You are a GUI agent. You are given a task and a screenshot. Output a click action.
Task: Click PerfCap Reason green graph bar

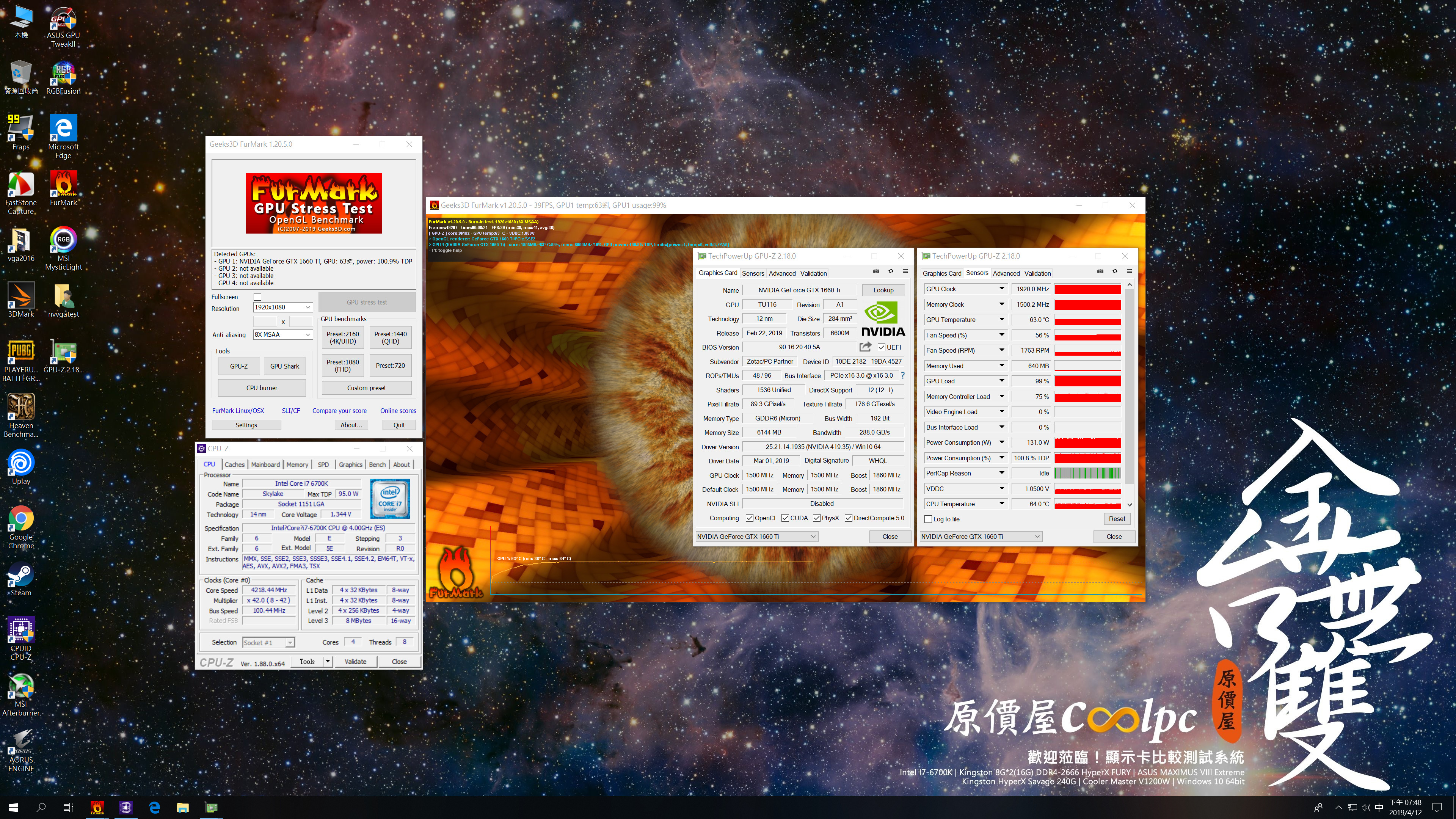pyautogui.click(x=1087, y=473)
